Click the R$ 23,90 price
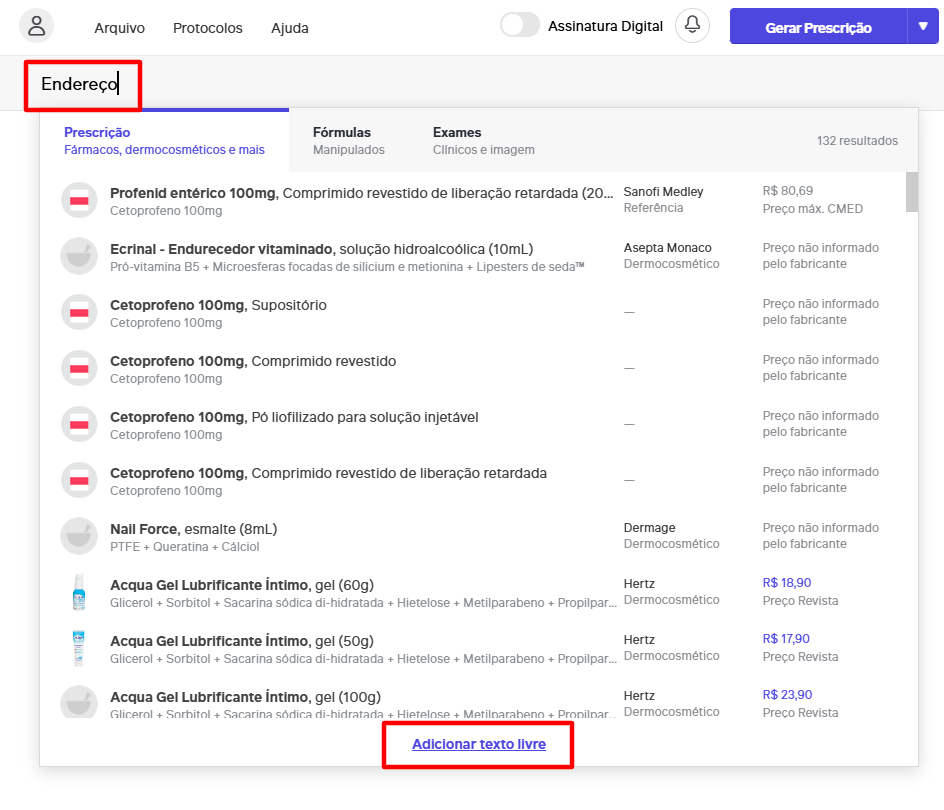Screen dimensions: 944x810 pos(787,695)
